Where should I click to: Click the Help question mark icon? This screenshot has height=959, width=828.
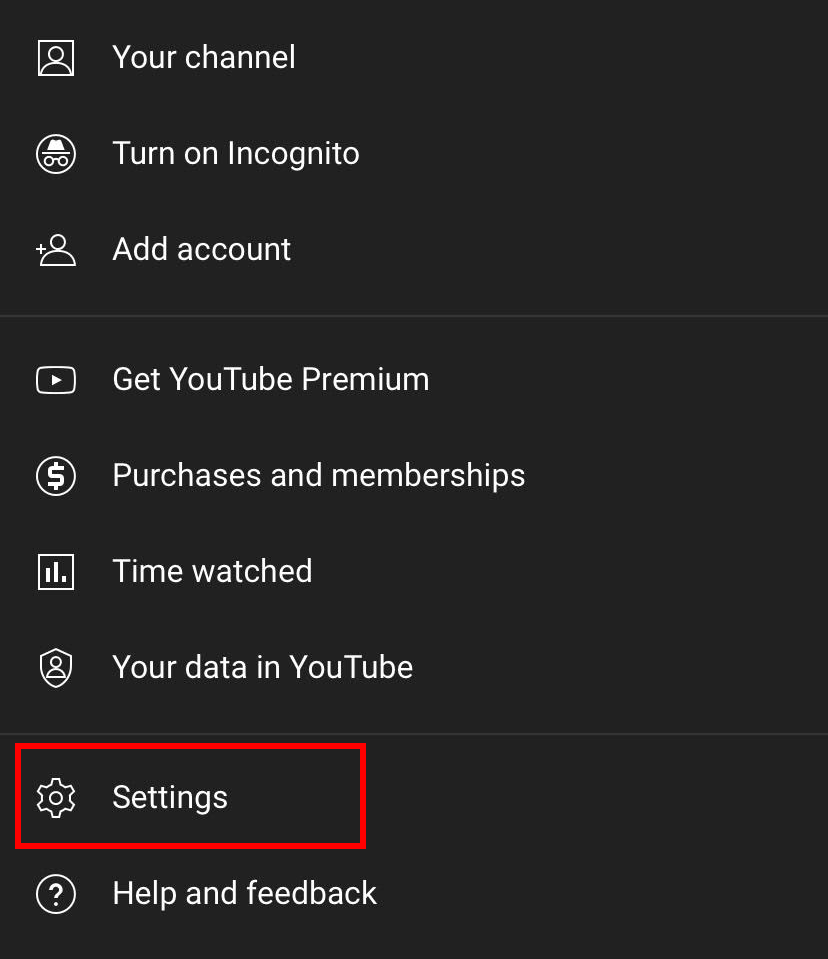pyautogui.click(x=56, y=894)
